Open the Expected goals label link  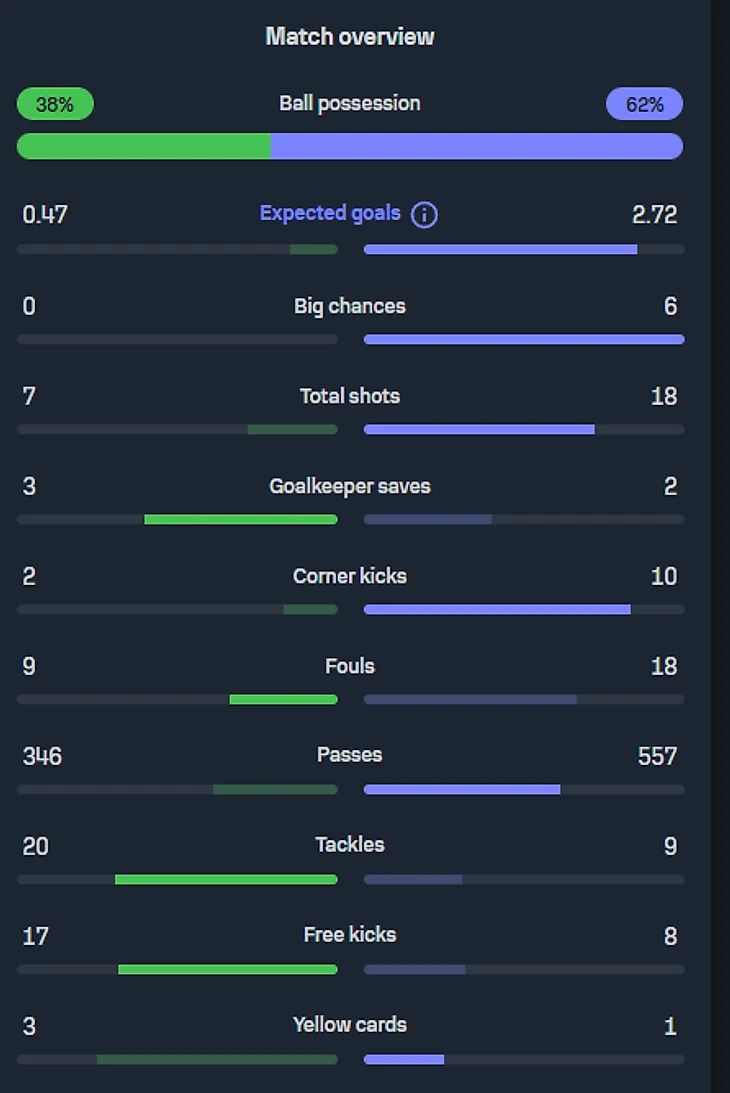330,213
